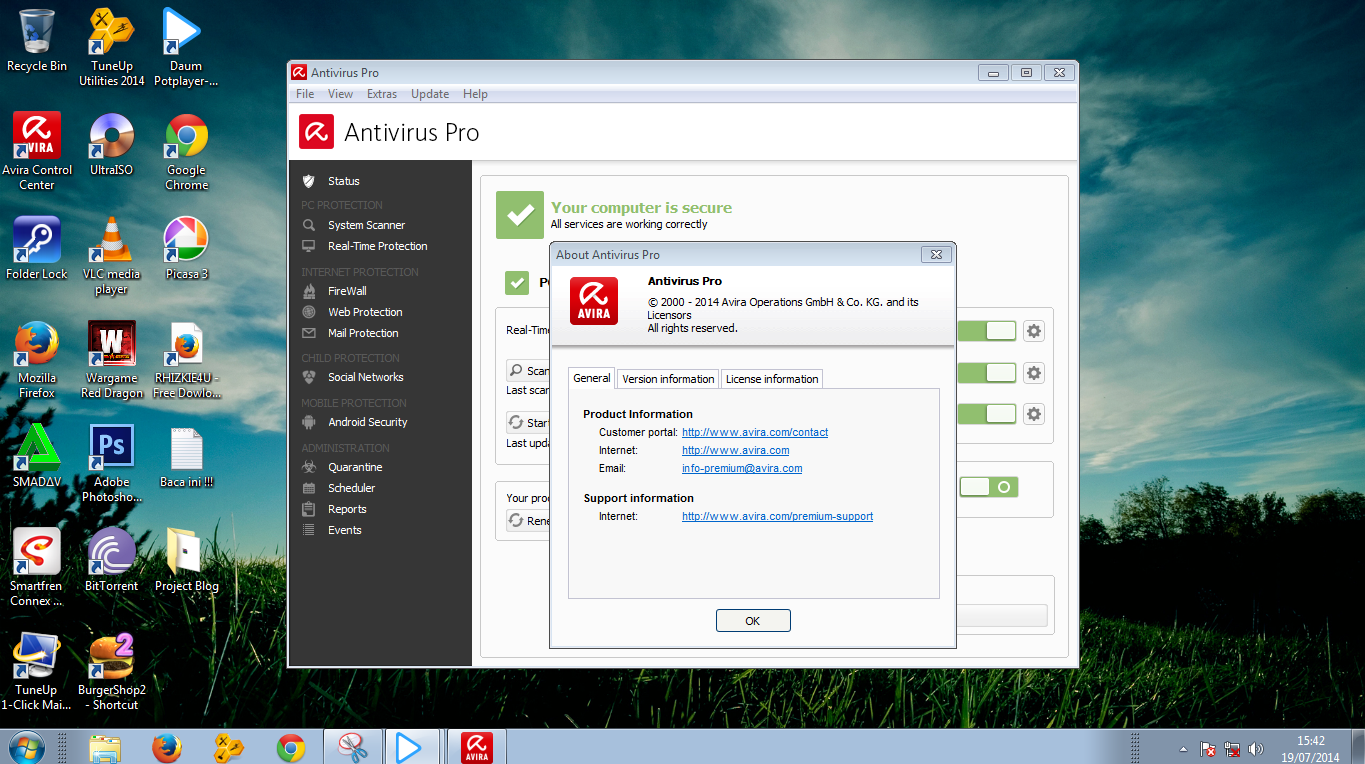The width and height of the screenshot is (1365, 764).
Task: Click the UltraISO desktop icon
Action: [111, 143]
